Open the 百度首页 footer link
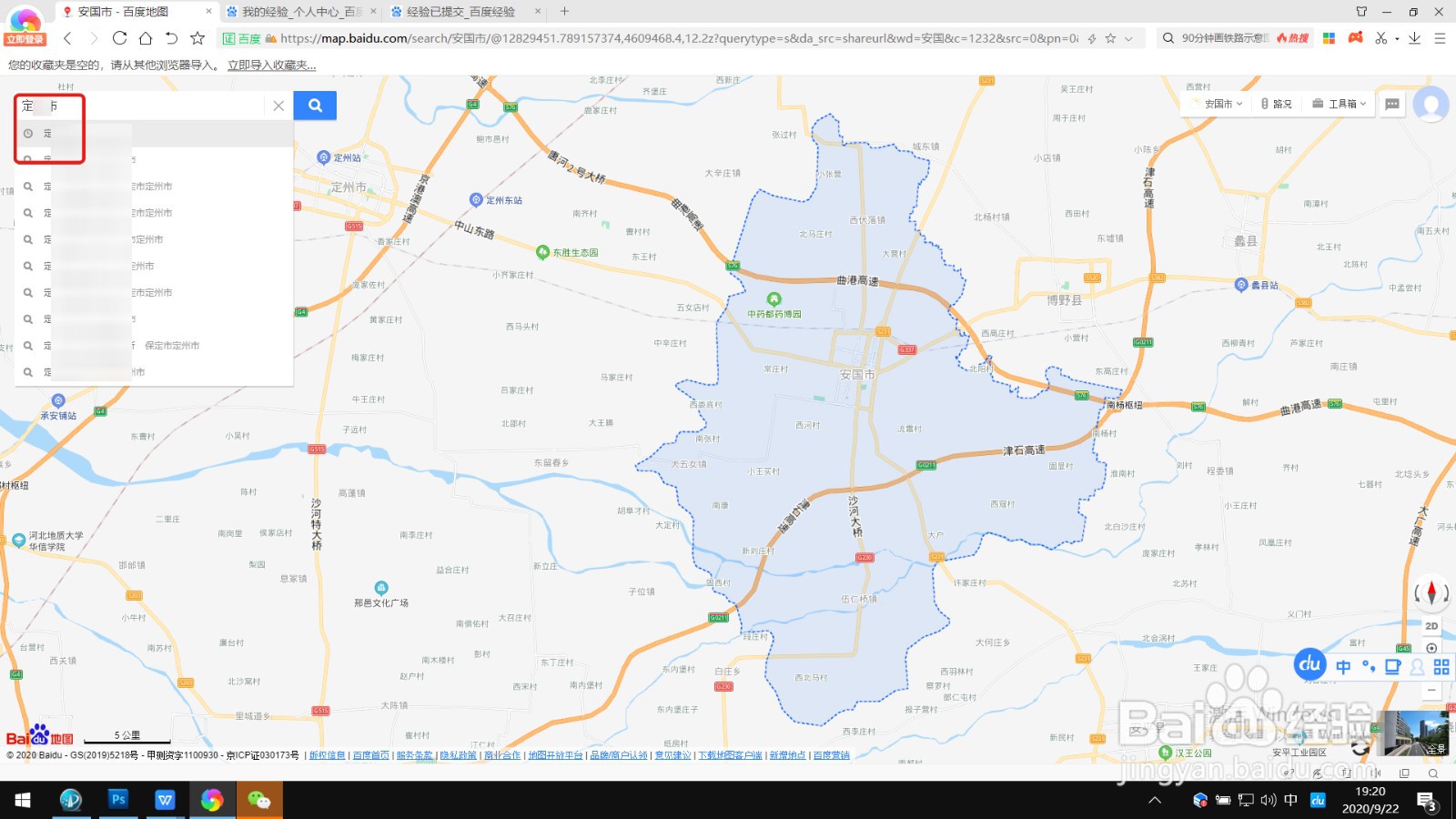Screen dimensions: 1456x819 pos(371,755)
